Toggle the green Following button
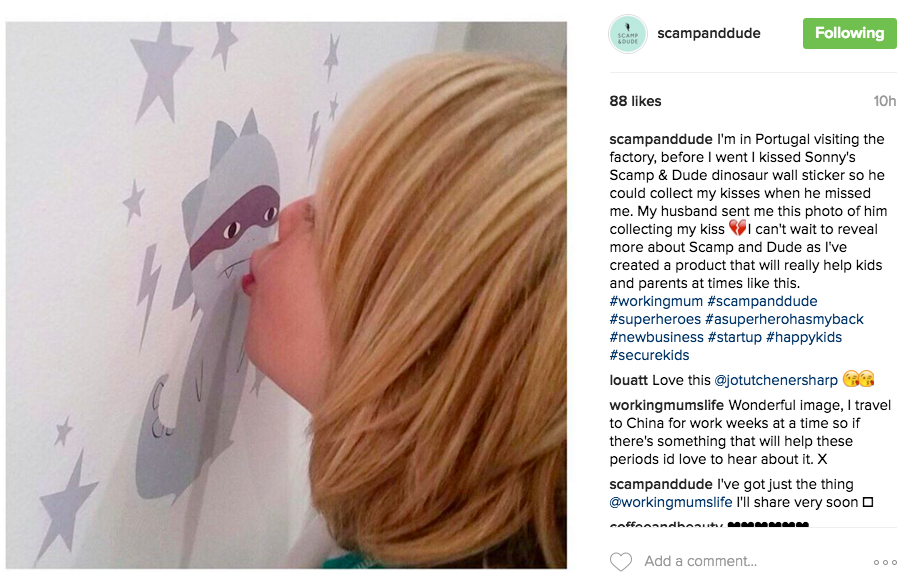910x577 pixels. (850, 33)
